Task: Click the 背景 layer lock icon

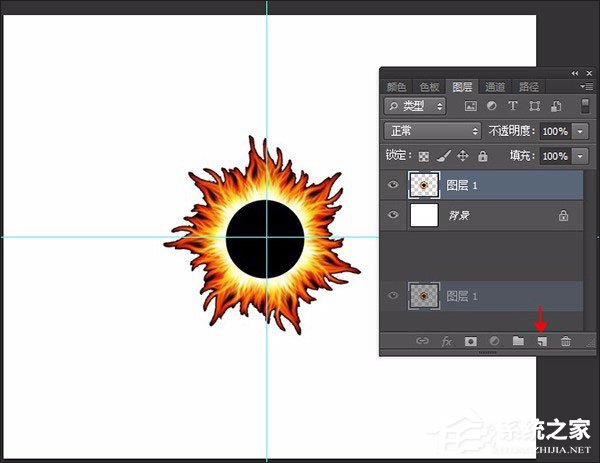Action: tap(563, 215)
